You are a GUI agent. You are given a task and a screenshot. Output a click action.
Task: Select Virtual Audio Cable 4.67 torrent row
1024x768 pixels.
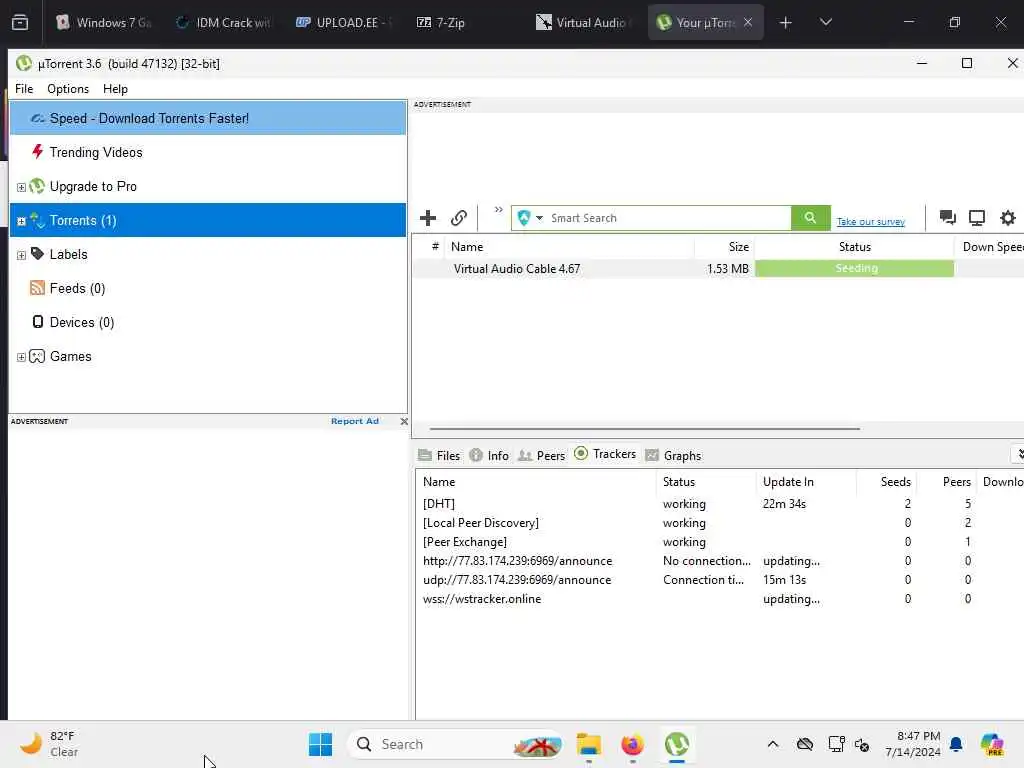coord(718,268)
